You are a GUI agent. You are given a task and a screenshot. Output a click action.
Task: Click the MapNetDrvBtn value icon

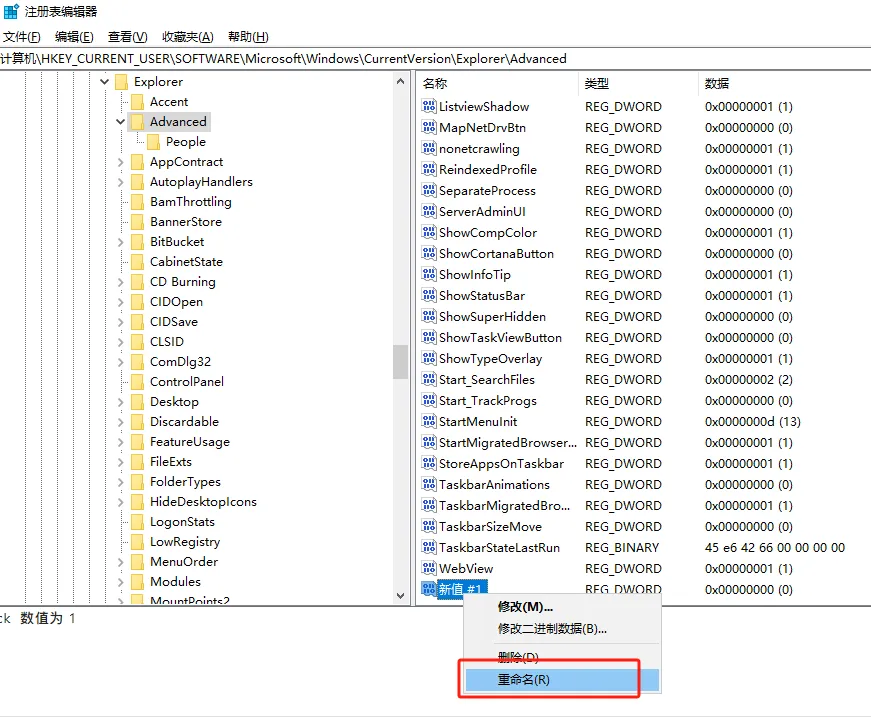pyautogui.click(x=429, y=127)
